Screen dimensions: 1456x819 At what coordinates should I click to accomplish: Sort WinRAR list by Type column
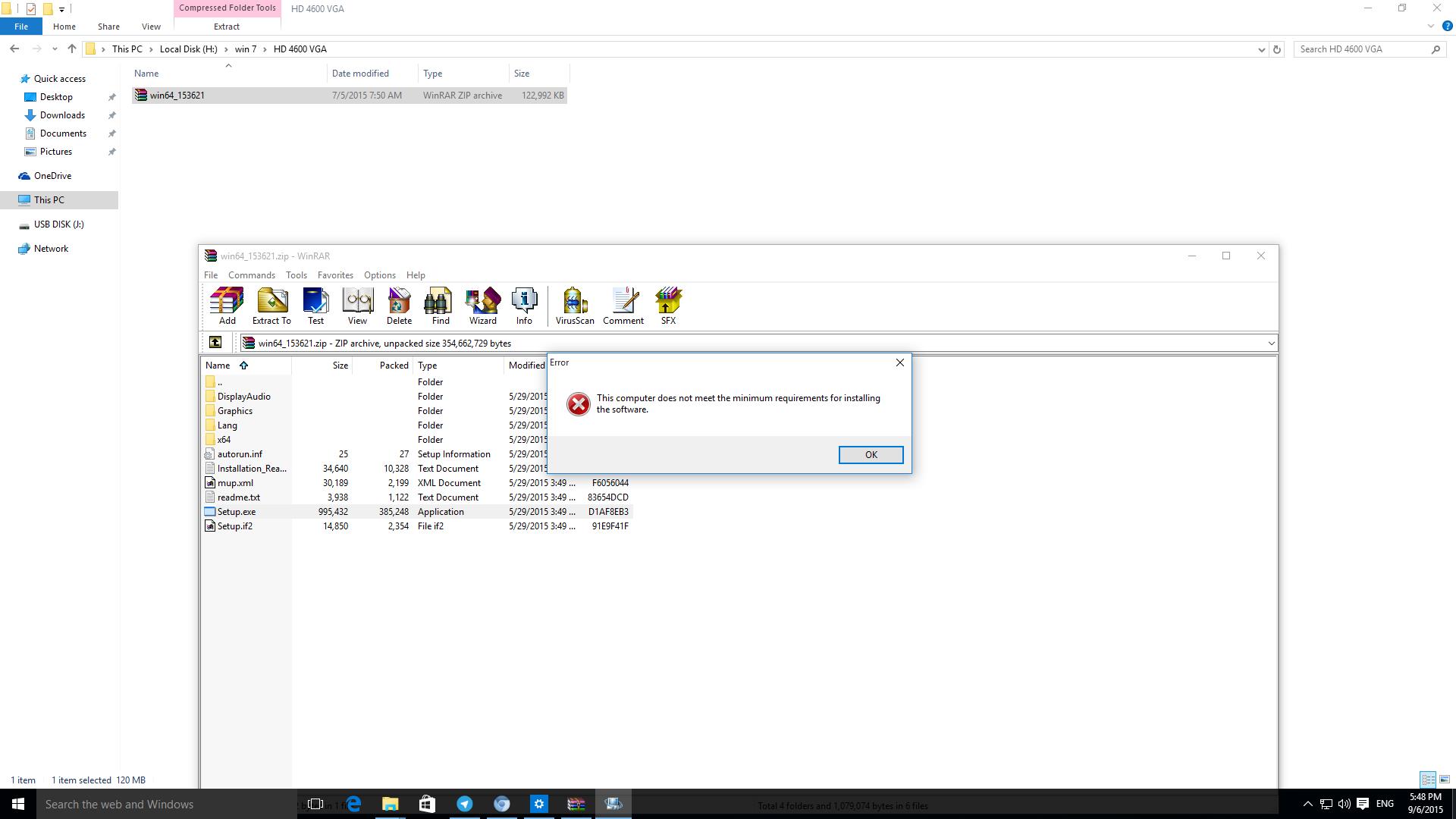(x=458, y=366)
